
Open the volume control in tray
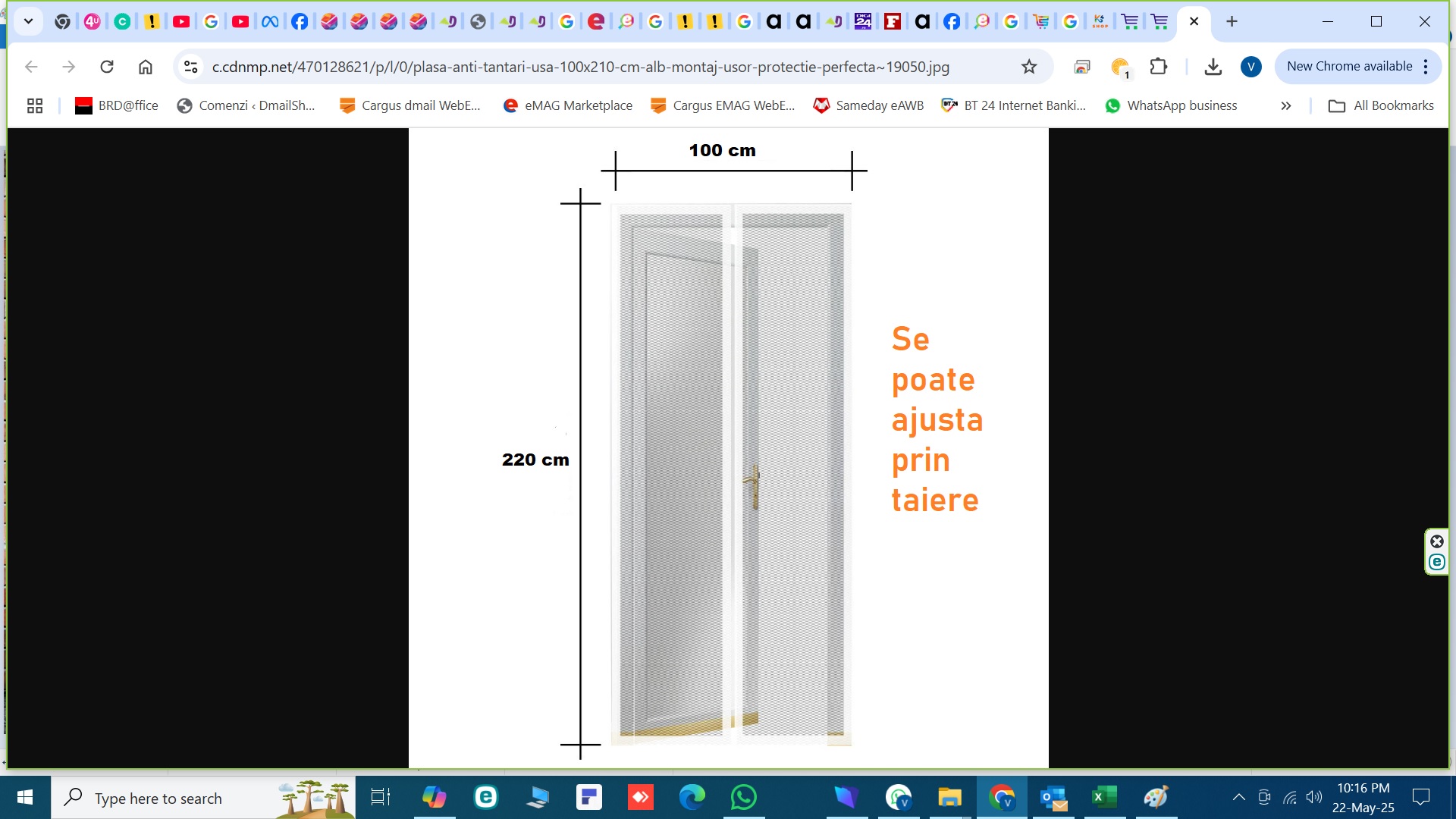(x=1315, y=798)
